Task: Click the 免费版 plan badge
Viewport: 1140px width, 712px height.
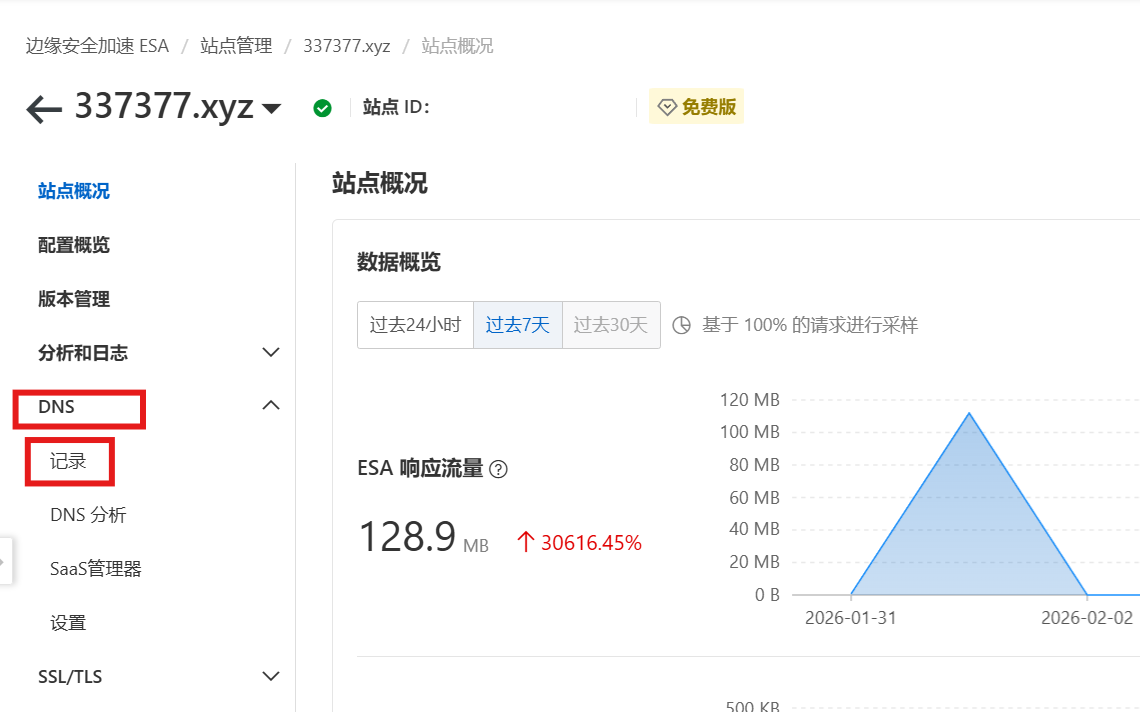Action: pos(697,107)
